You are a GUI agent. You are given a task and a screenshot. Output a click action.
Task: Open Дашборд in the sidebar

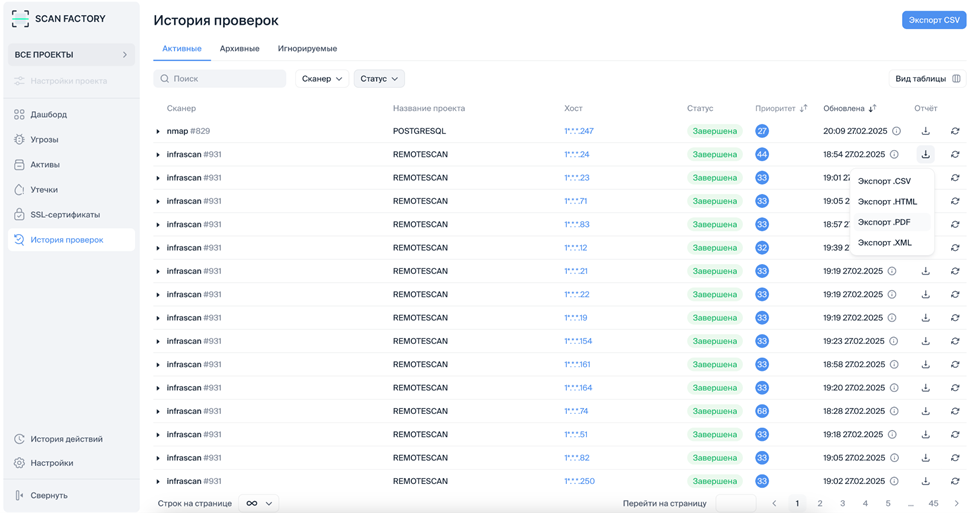[48, 115]
